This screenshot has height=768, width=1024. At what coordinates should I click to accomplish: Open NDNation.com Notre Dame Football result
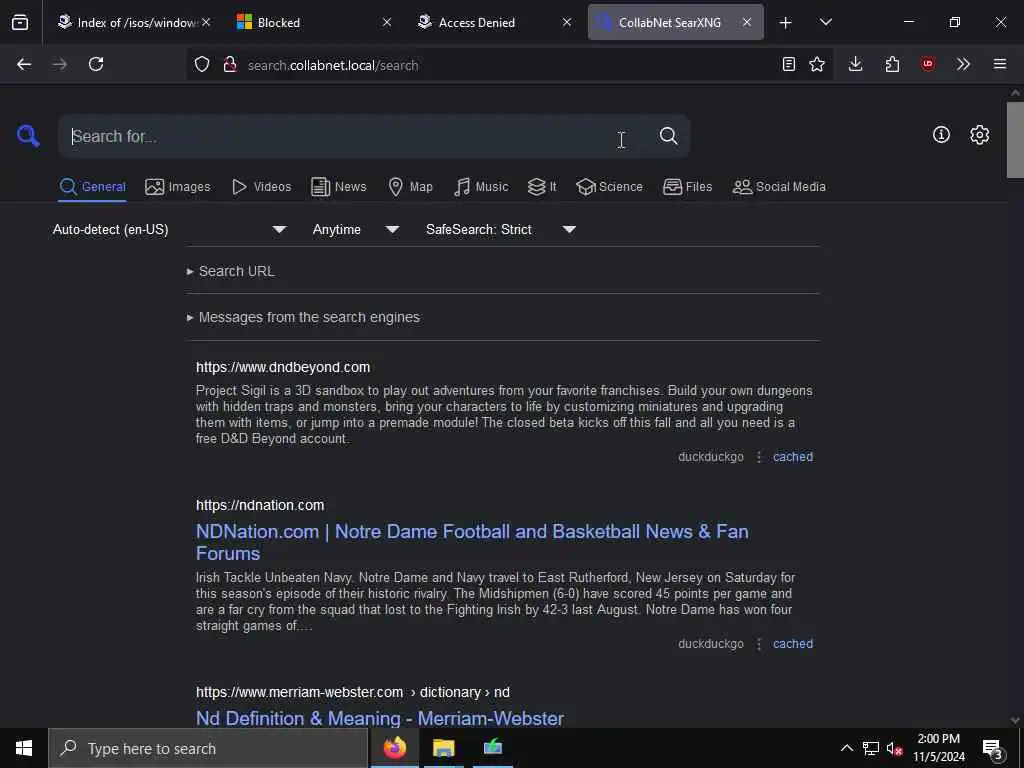(x=472, y=542)
